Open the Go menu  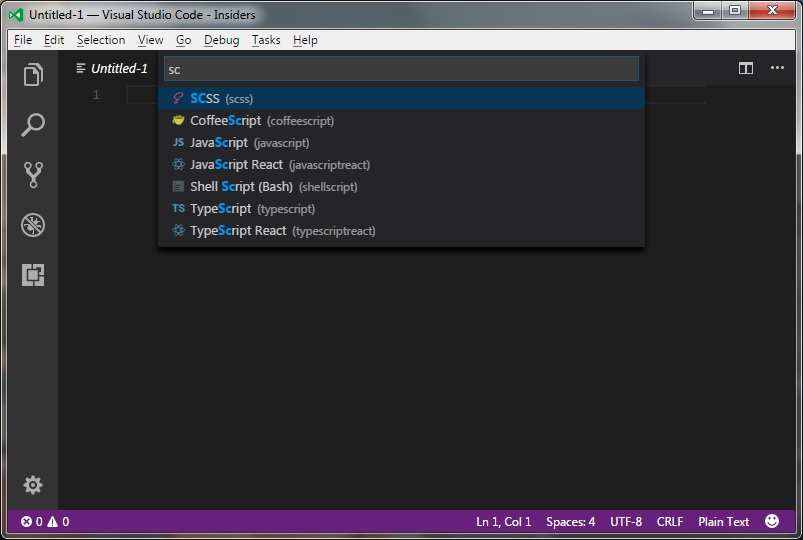point(183,40)
